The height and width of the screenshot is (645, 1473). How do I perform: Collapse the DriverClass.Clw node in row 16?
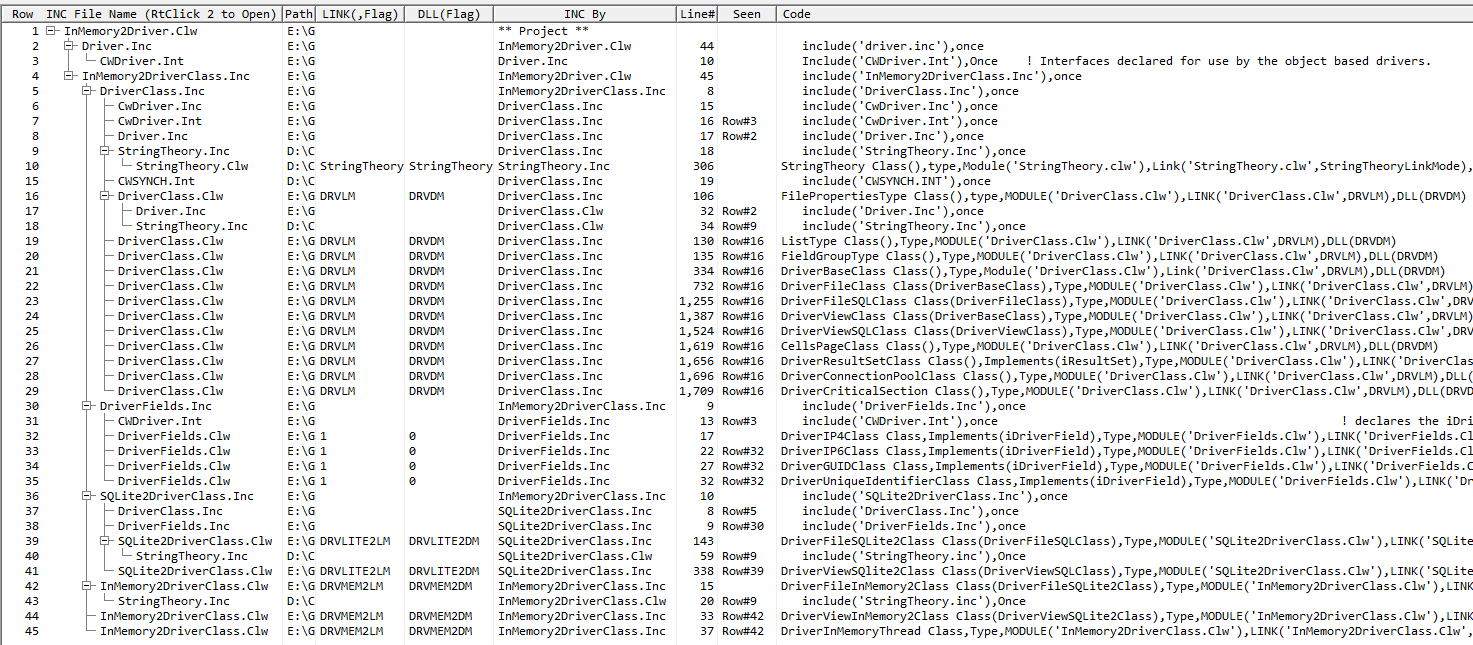pos(106,196)
